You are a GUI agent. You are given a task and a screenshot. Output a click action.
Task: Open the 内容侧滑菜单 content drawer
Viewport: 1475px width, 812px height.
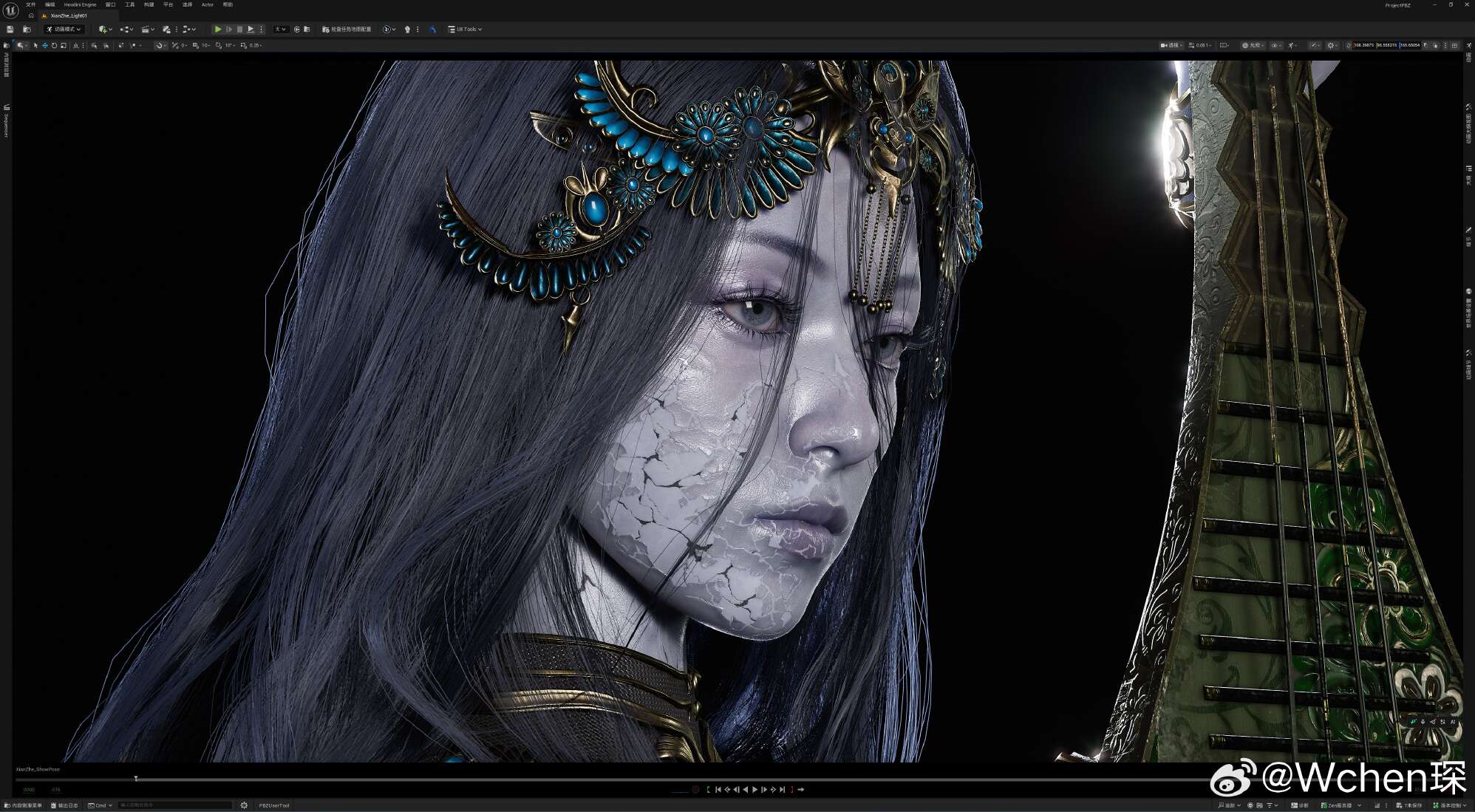tap(23, 805)
